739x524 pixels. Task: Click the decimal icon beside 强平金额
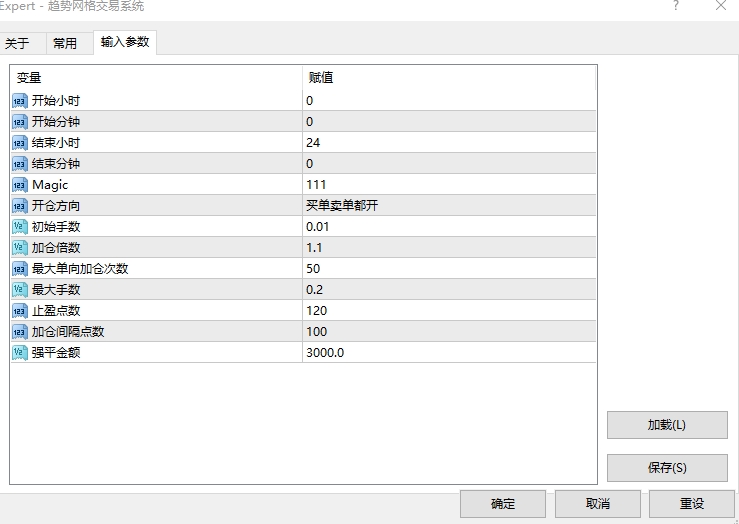click(19, 352)
